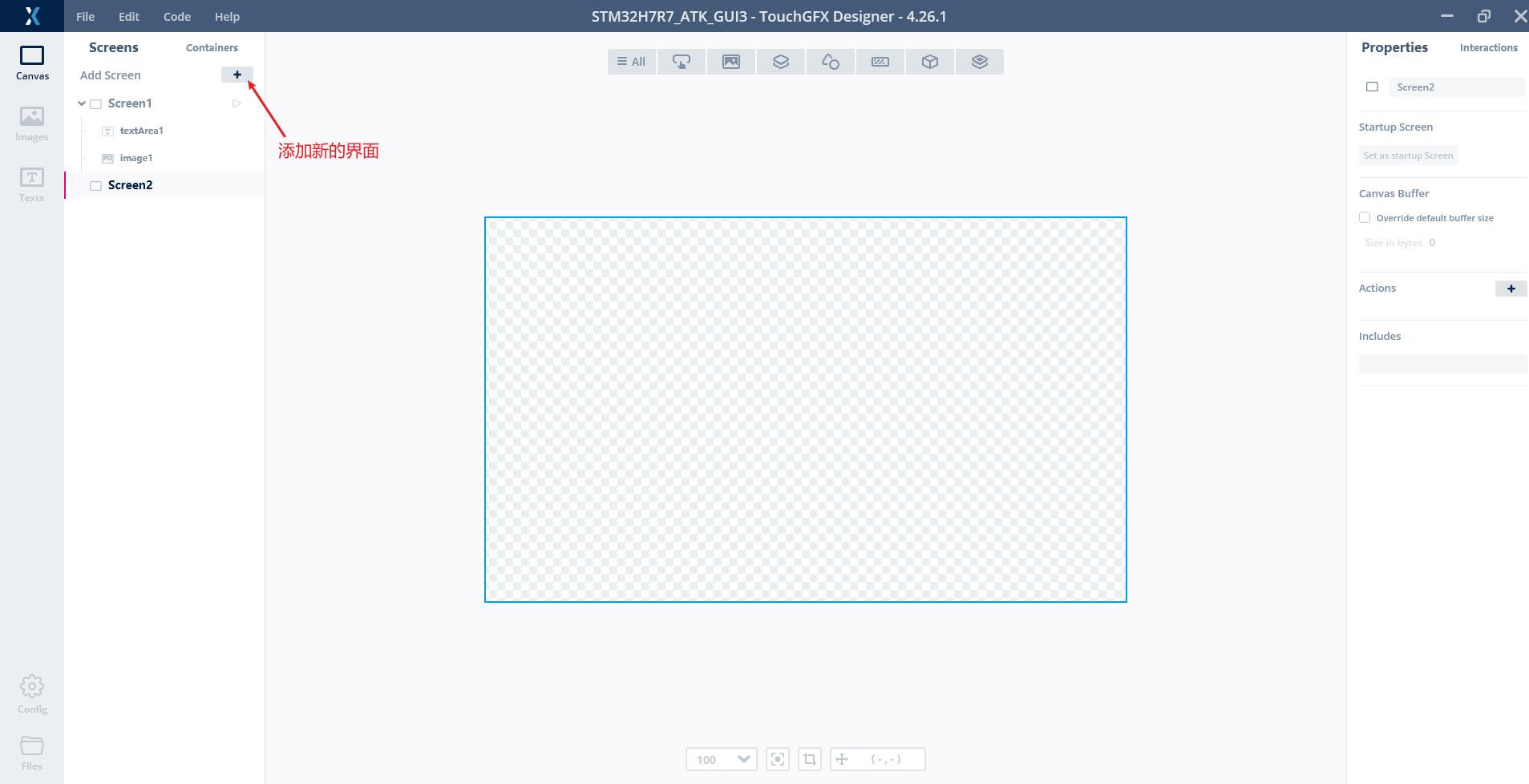Add a new action with plus button
The height and width of the screenshot is (784, 1529).
tap(1511, 289)
